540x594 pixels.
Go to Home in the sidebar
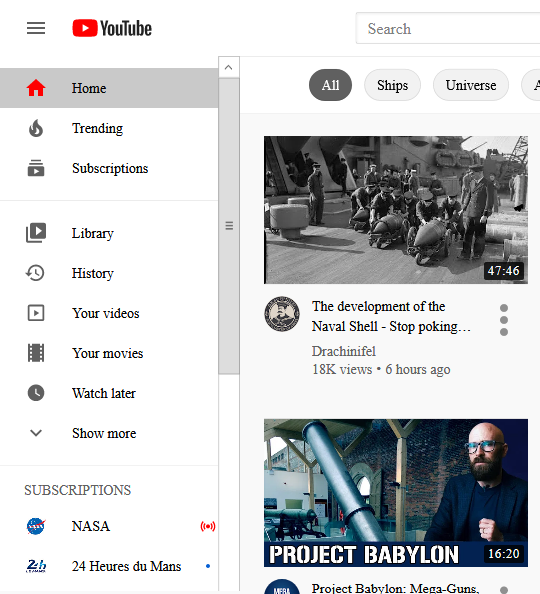(x=109, y=88)
